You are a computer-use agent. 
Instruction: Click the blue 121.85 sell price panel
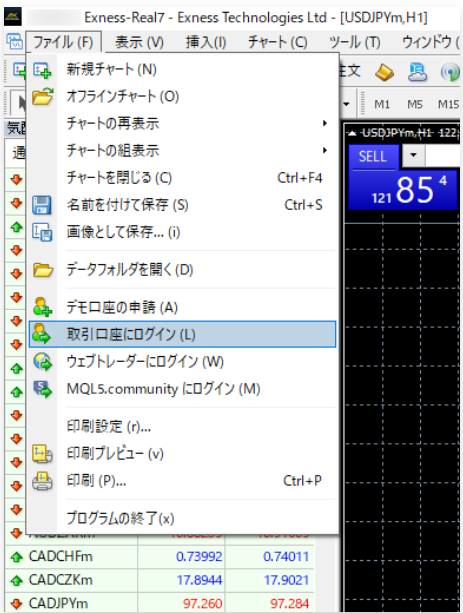click(403, 190)
